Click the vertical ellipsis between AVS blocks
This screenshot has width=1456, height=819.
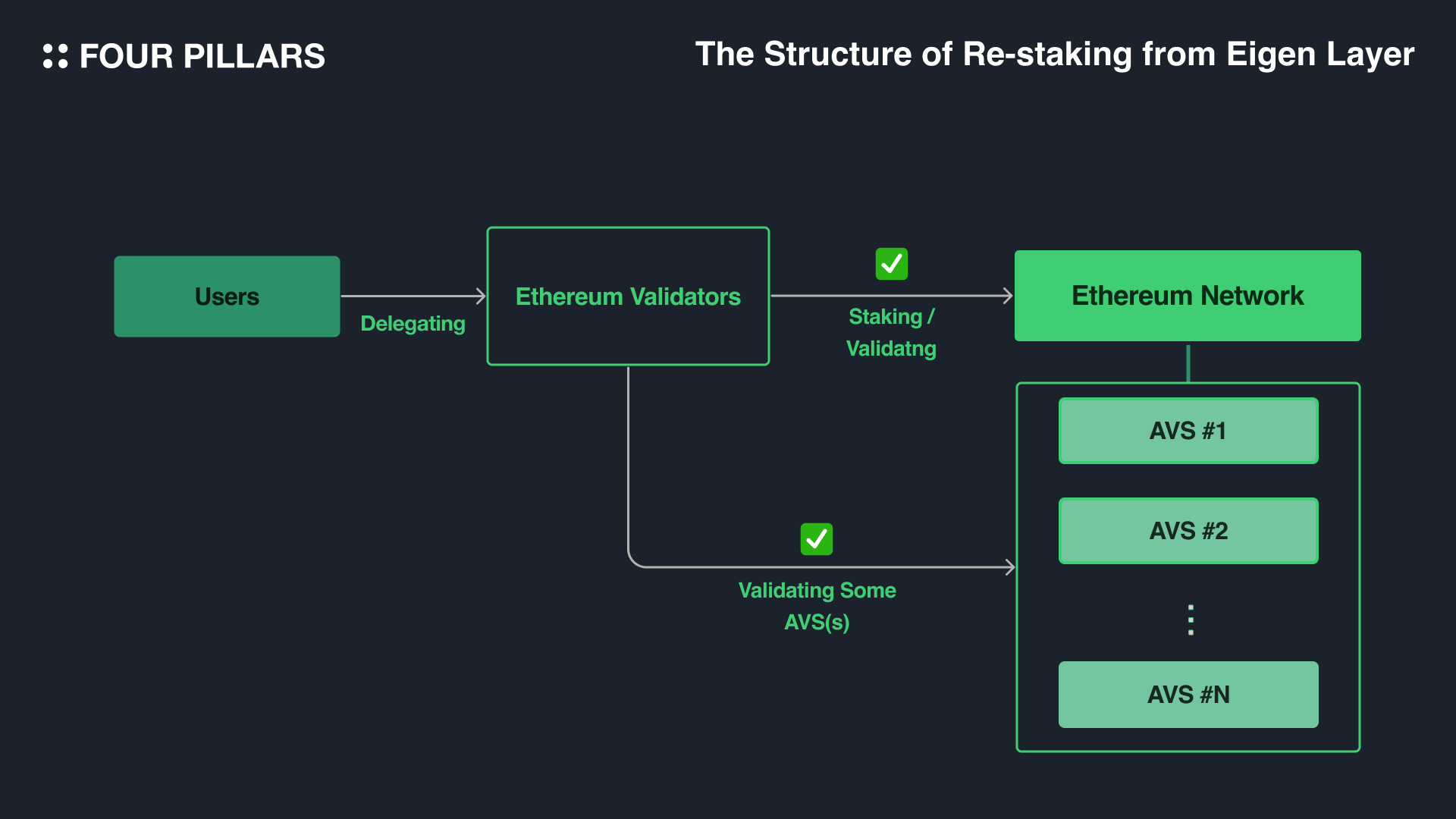(1191, 620)
